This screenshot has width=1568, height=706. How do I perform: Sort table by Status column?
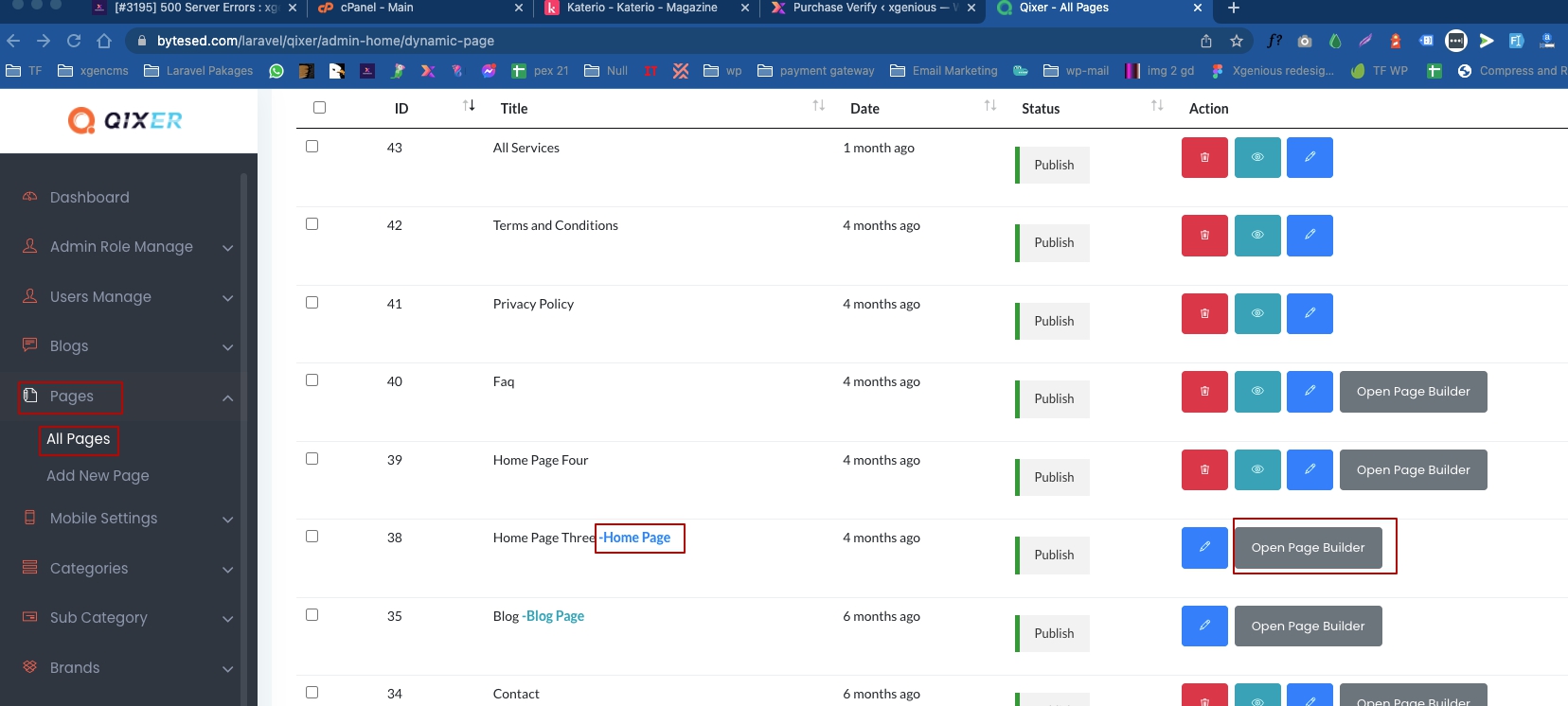point(1157,106)
